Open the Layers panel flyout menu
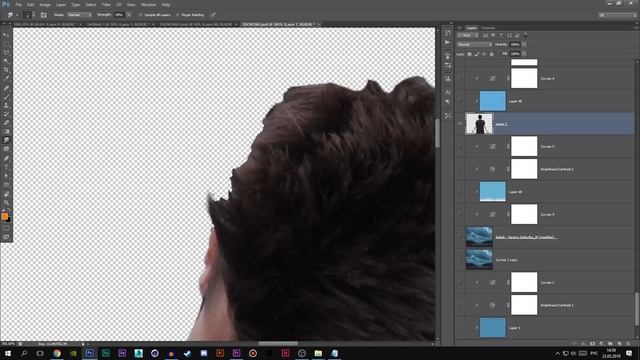Image resolution: width=640 pixels, height=360 pixels. point(636,28)
